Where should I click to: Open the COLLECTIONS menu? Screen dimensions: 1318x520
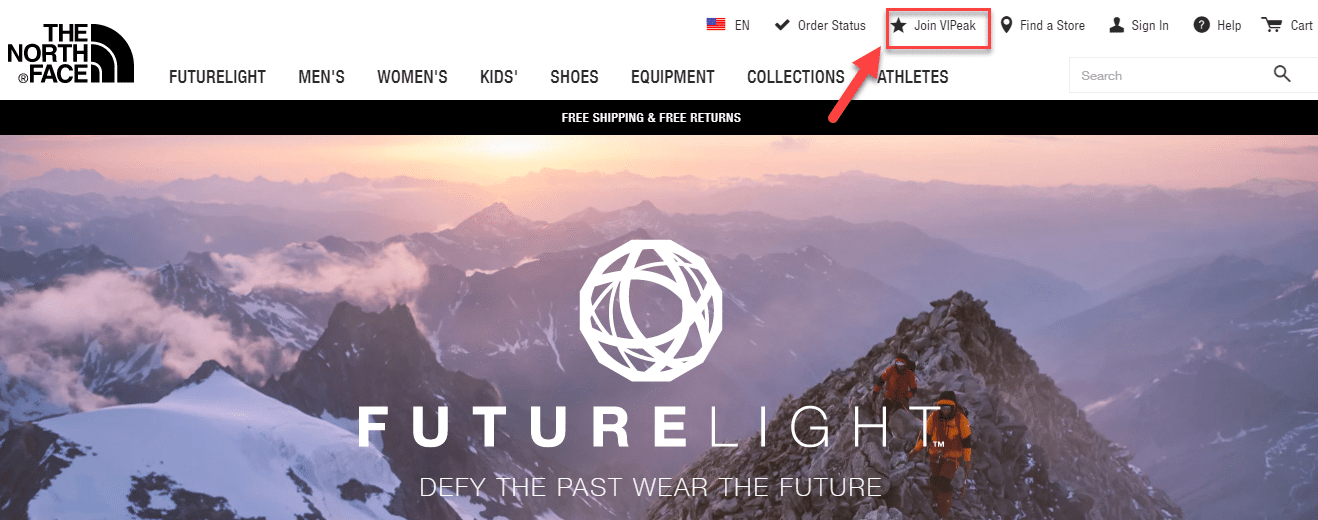click(796, 77)
